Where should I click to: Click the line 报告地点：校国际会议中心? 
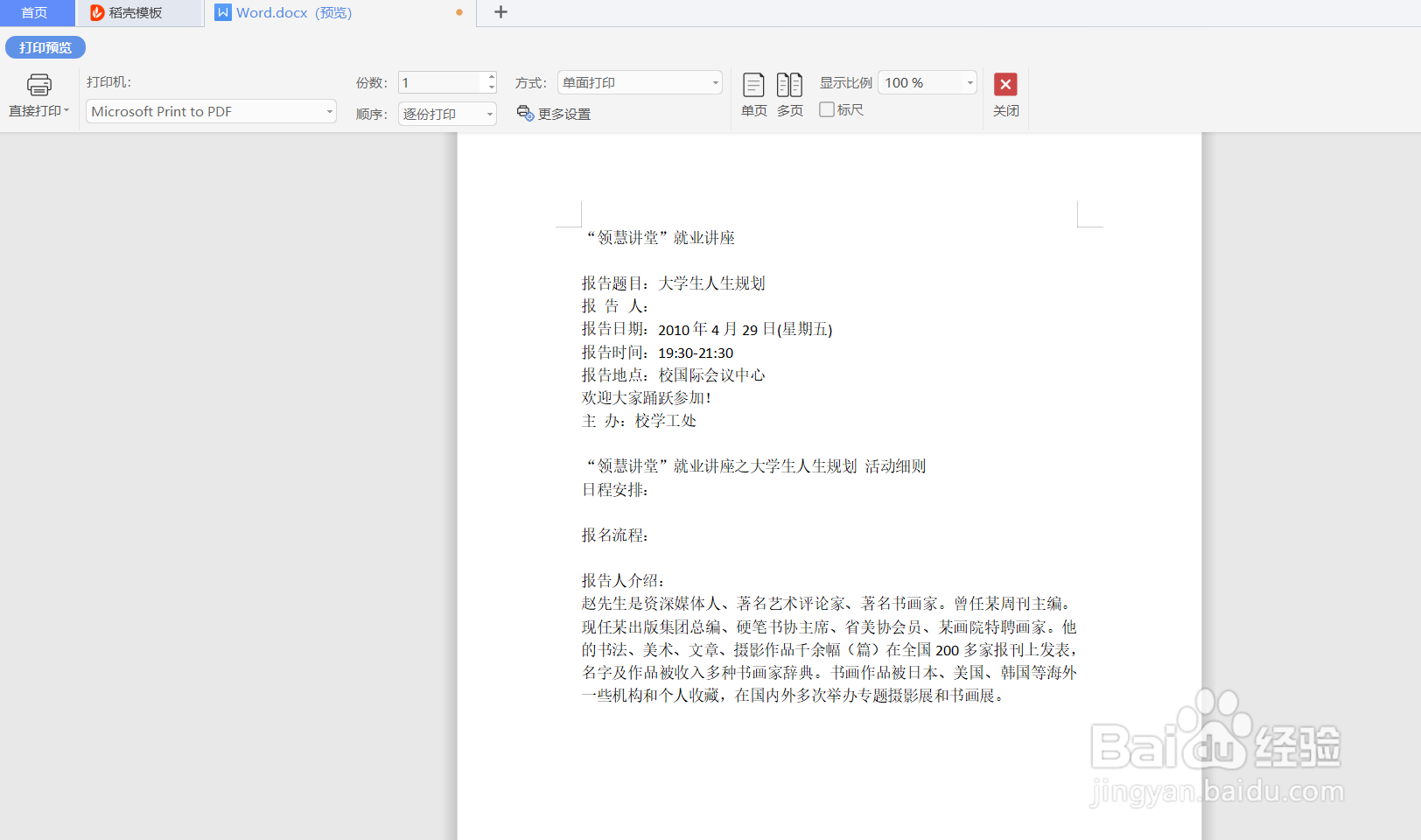(x=673, y=374)
